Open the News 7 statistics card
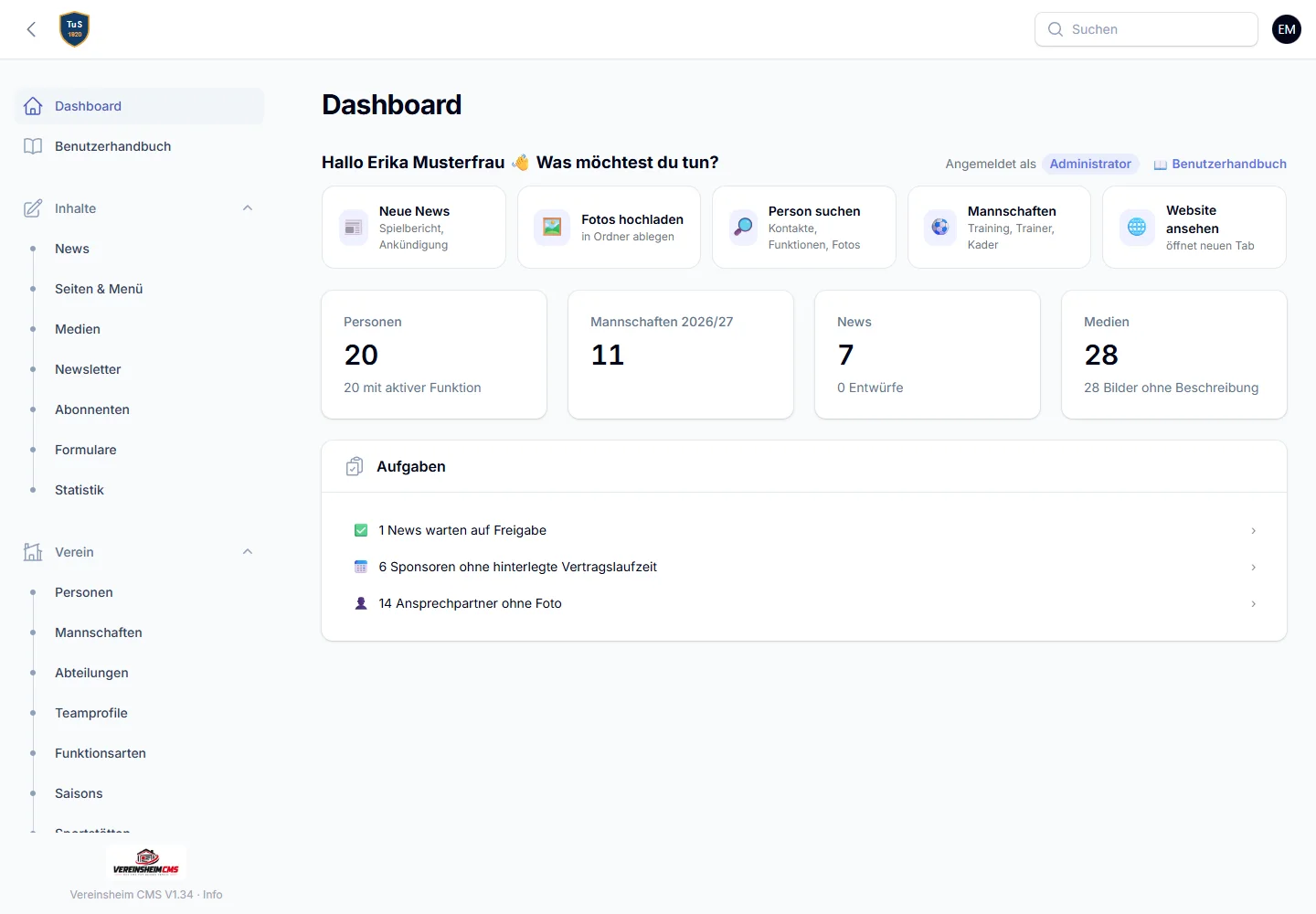 click(x=928, y=355)
